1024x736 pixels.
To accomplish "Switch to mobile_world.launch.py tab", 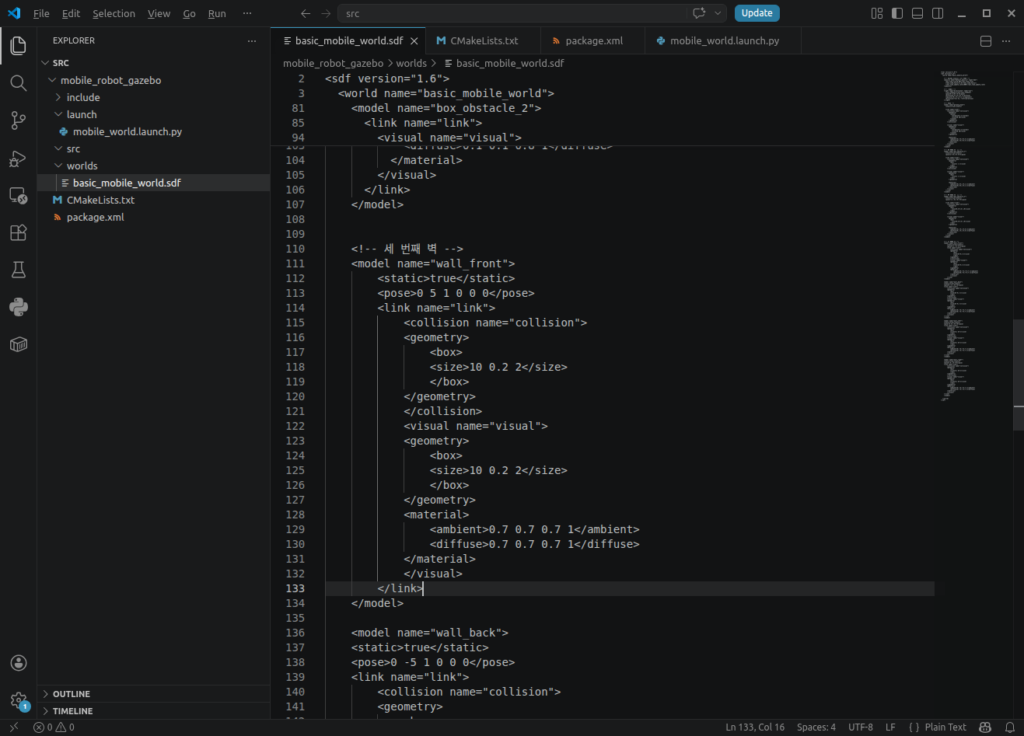I will pyautogui.click(x=723, y=41).
